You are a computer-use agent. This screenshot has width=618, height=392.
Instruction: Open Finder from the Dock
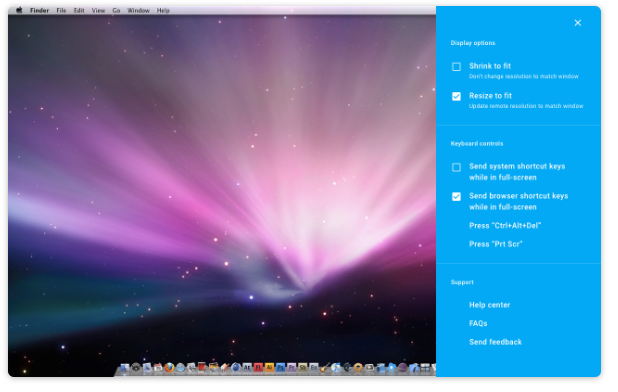coord(125,368)
